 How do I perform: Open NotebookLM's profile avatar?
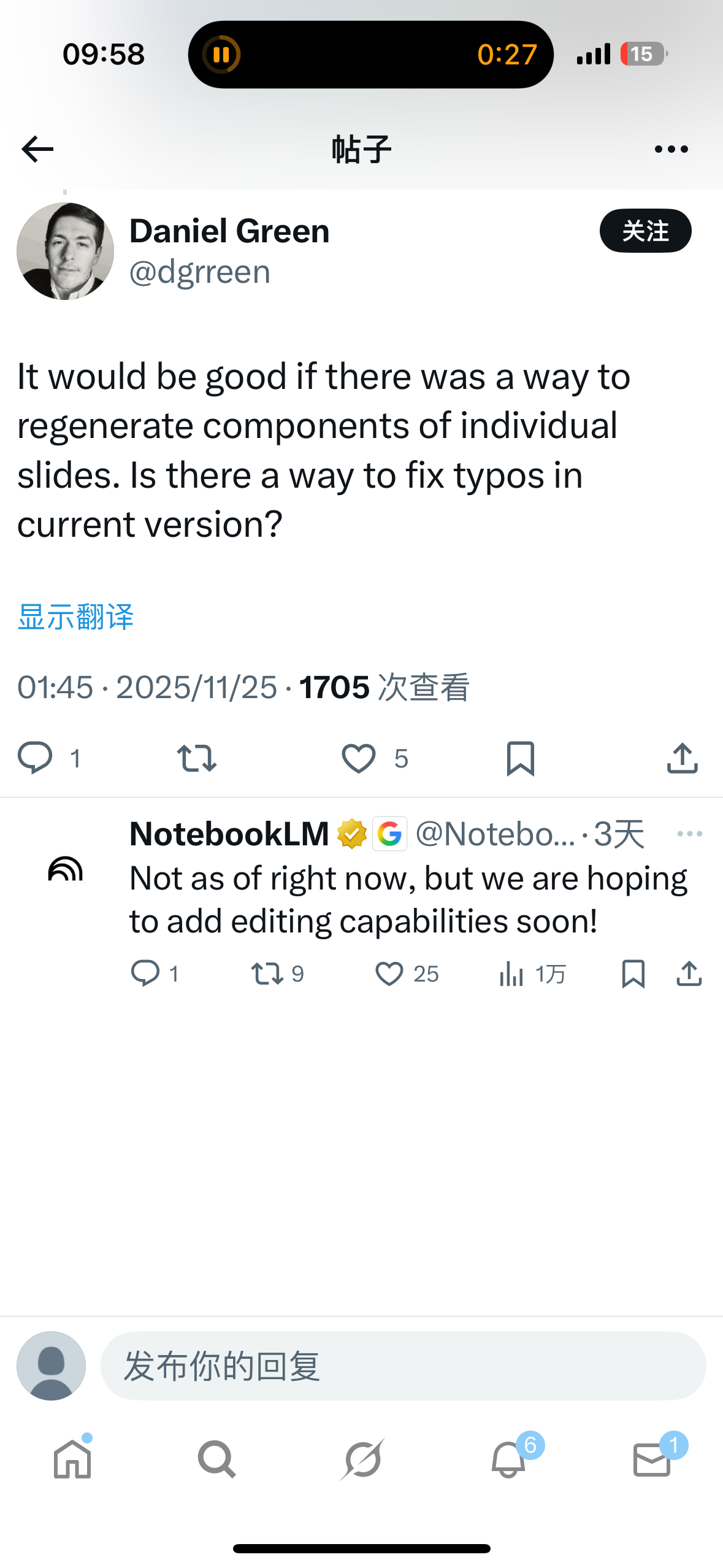coord(65,869)
